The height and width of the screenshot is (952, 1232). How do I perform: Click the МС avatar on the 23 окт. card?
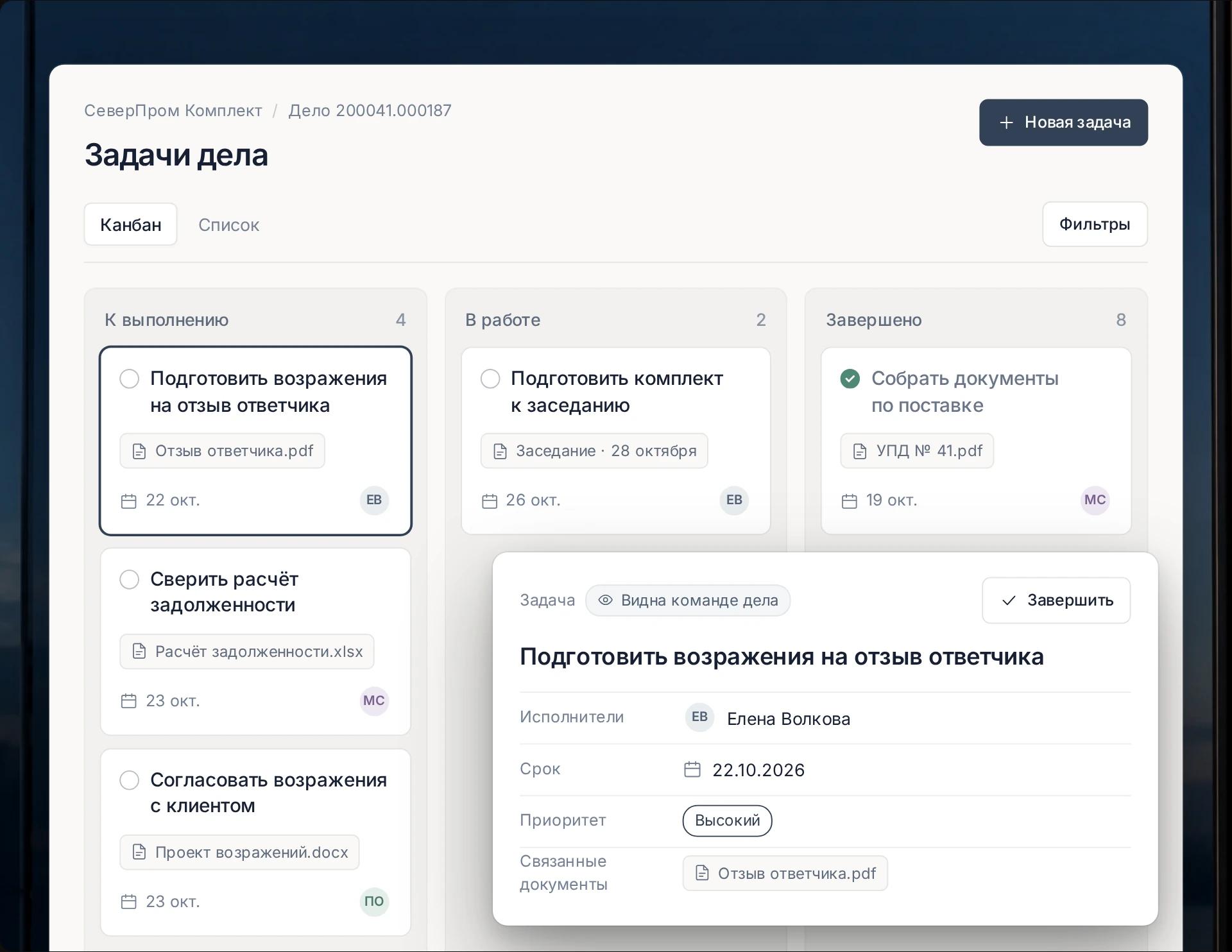tap(374, 701)
